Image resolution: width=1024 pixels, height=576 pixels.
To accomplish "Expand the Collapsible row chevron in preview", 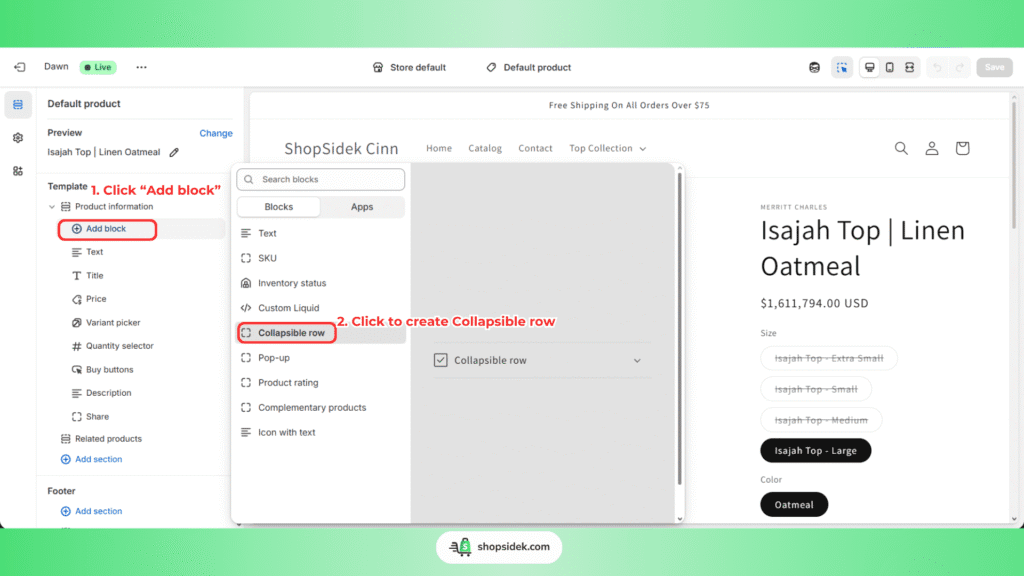I will (x=637, y=361).
